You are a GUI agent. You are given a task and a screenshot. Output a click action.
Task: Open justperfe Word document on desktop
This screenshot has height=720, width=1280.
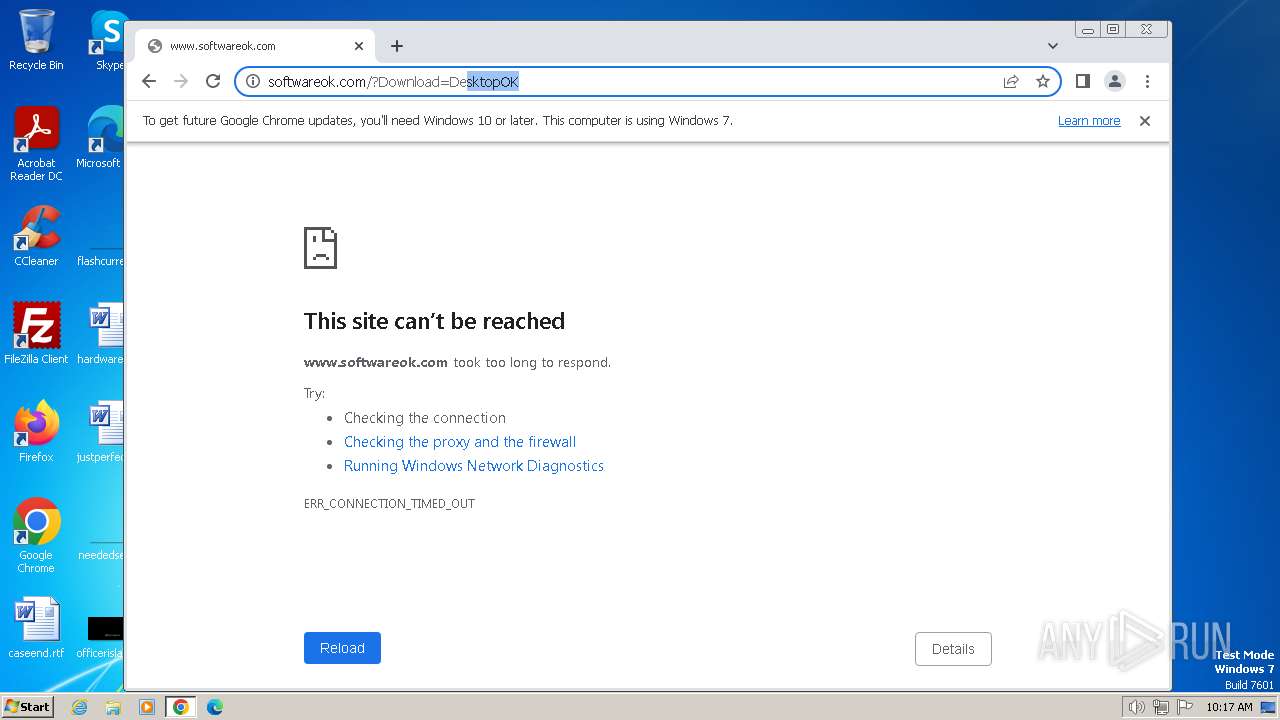tap(102, 431)
